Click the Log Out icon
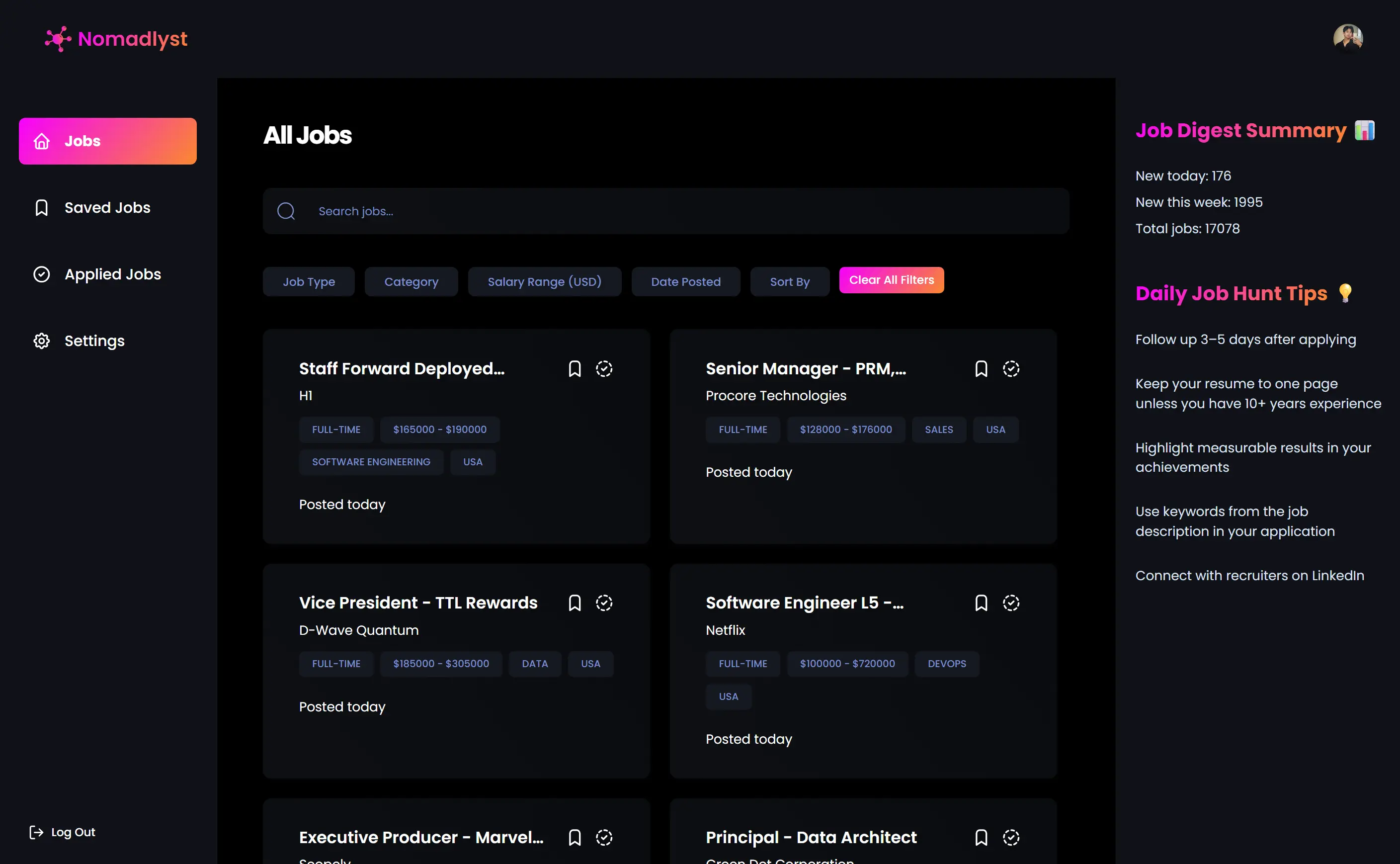 (x=36, y=832)
